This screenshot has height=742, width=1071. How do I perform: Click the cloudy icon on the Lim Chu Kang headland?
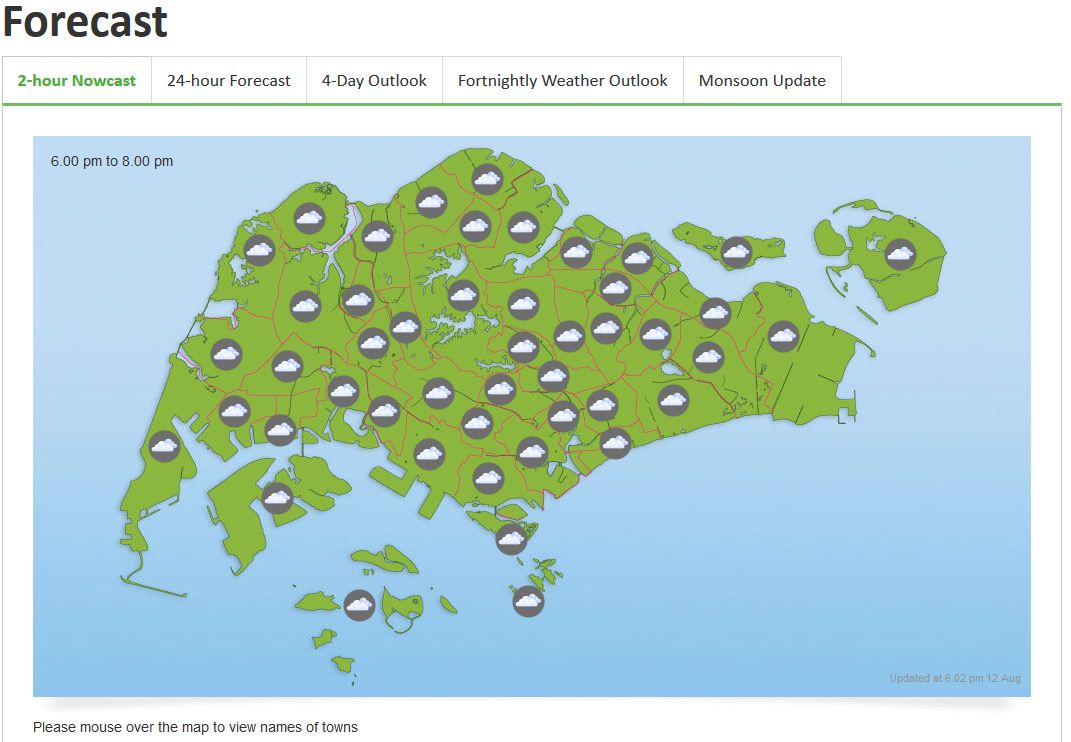309,218
